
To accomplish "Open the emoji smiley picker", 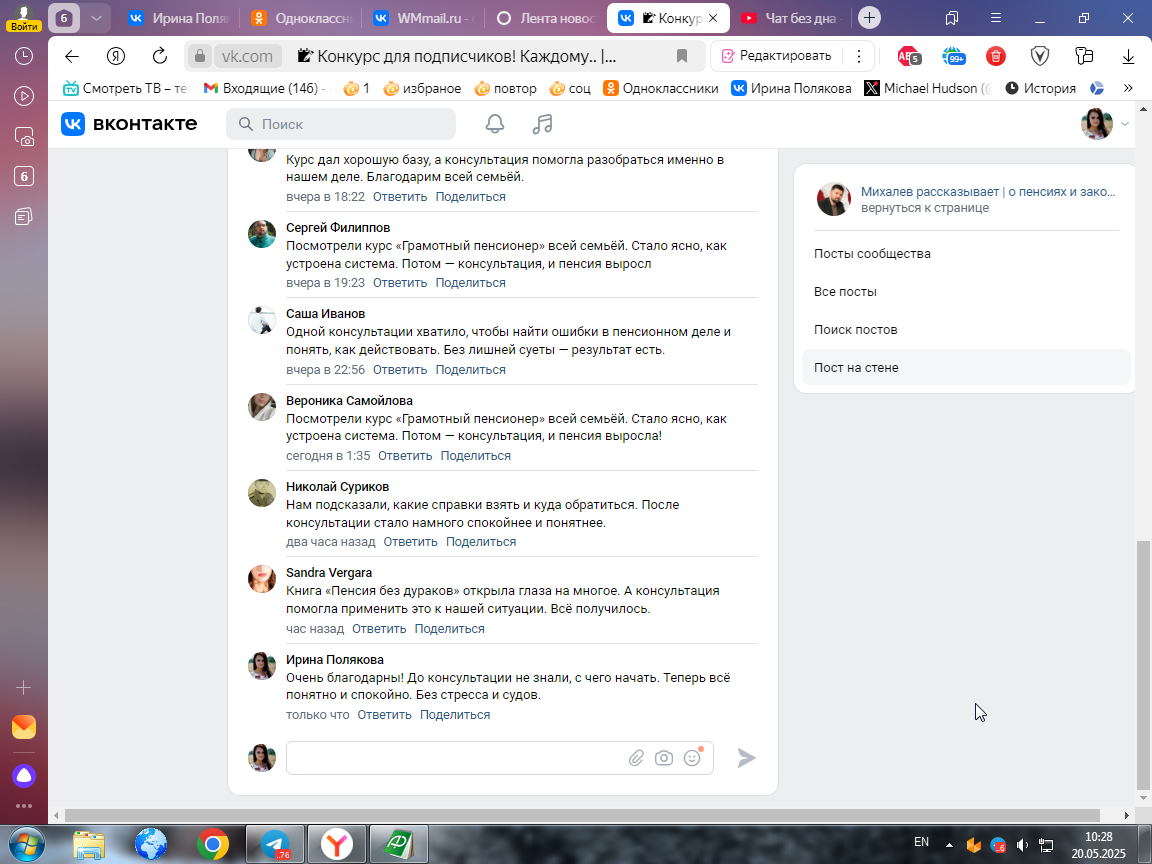I will (692, 758).
